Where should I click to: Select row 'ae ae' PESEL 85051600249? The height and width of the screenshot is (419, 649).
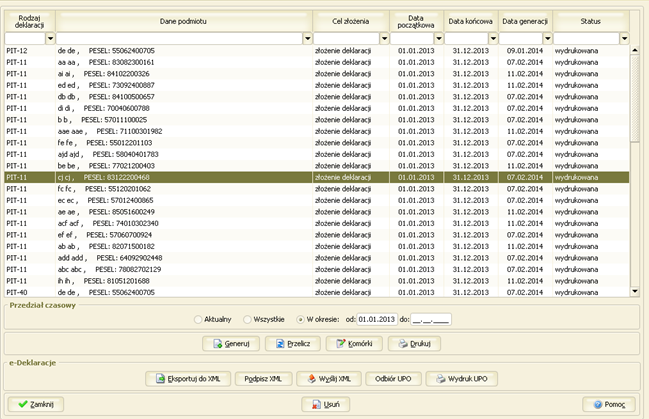pos(317,212)
